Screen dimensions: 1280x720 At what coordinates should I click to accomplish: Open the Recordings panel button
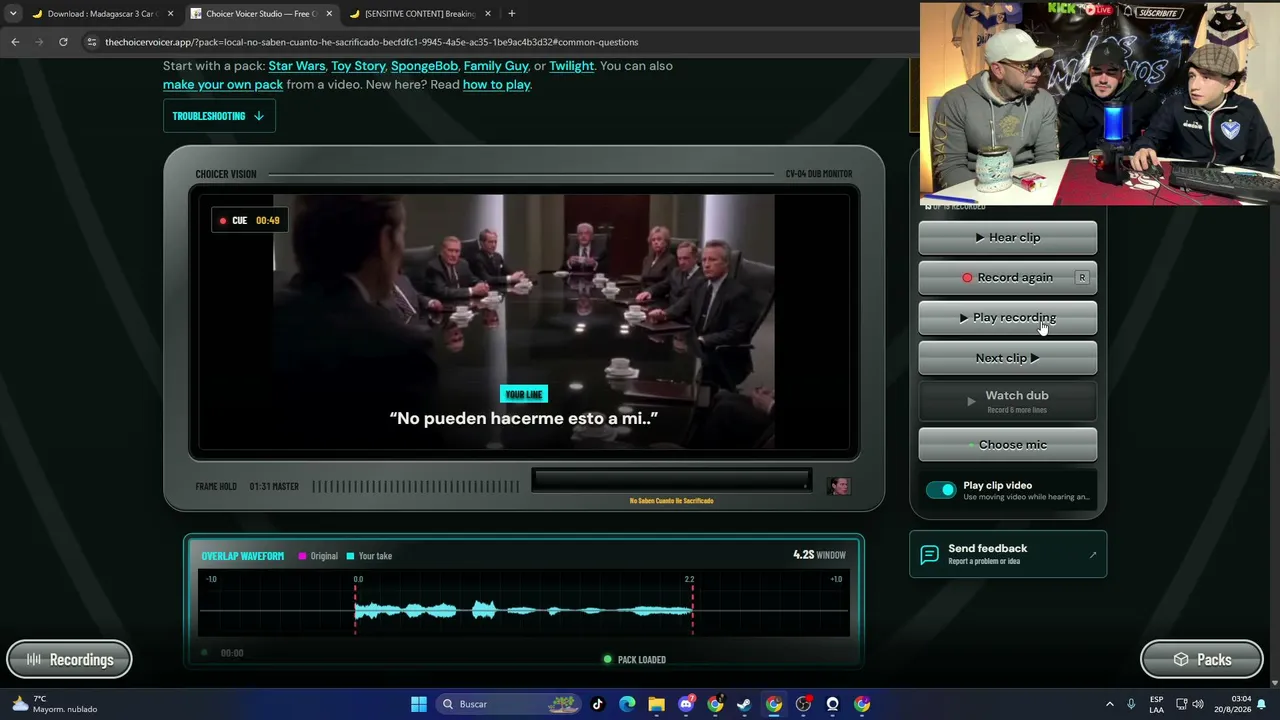pos(69,660)
